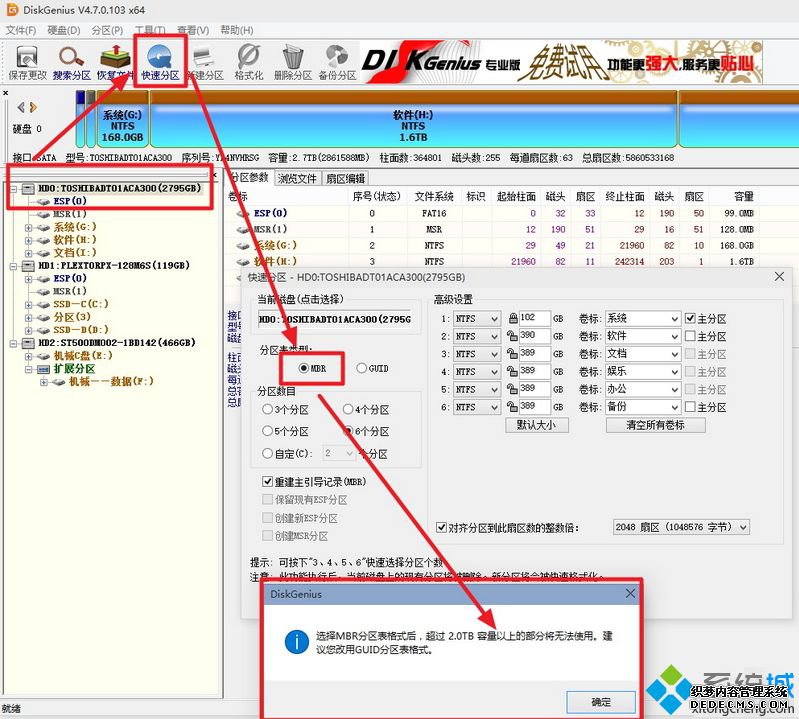Click the current disk selector HD0:TOSHIBADT01ACA300
The width and height of the screenshot is (799, 719).
tap(334, 319)
